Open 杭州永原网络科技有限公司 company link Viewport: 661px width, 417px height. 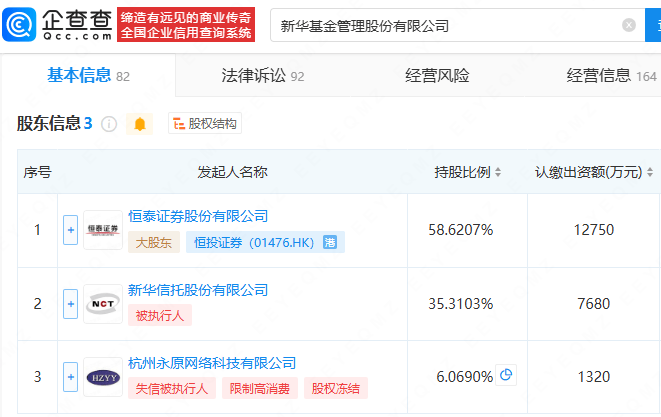click(x=212, y=363)
